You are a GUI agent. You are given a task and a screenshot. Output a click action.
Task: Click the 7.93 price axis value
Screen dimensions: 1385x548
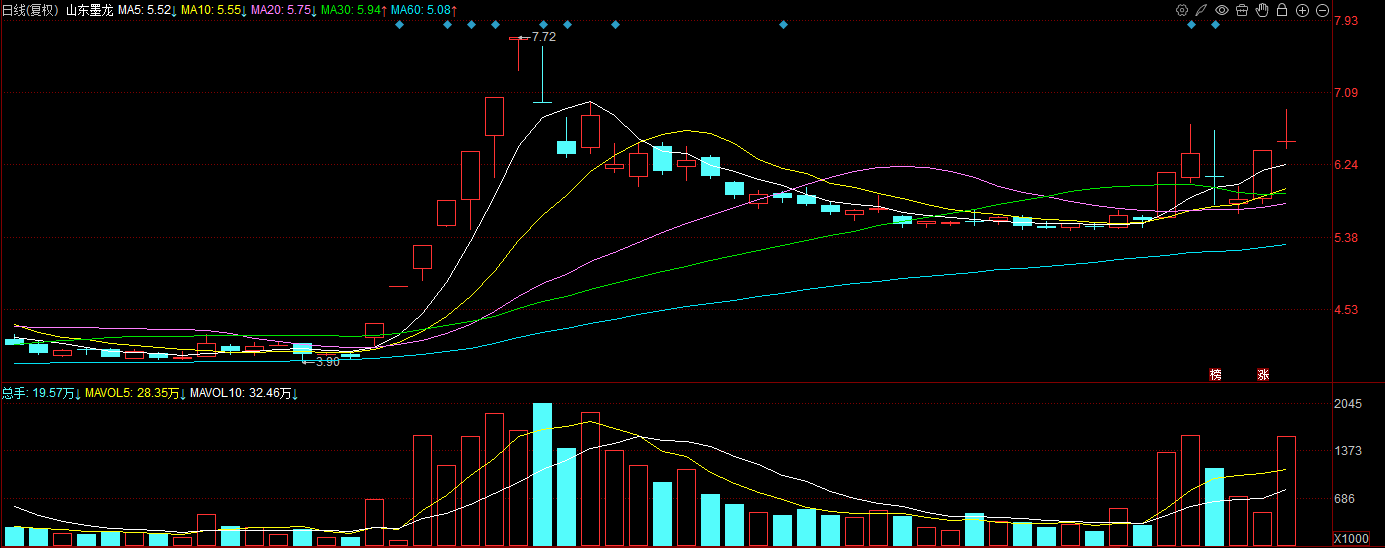1346,20
